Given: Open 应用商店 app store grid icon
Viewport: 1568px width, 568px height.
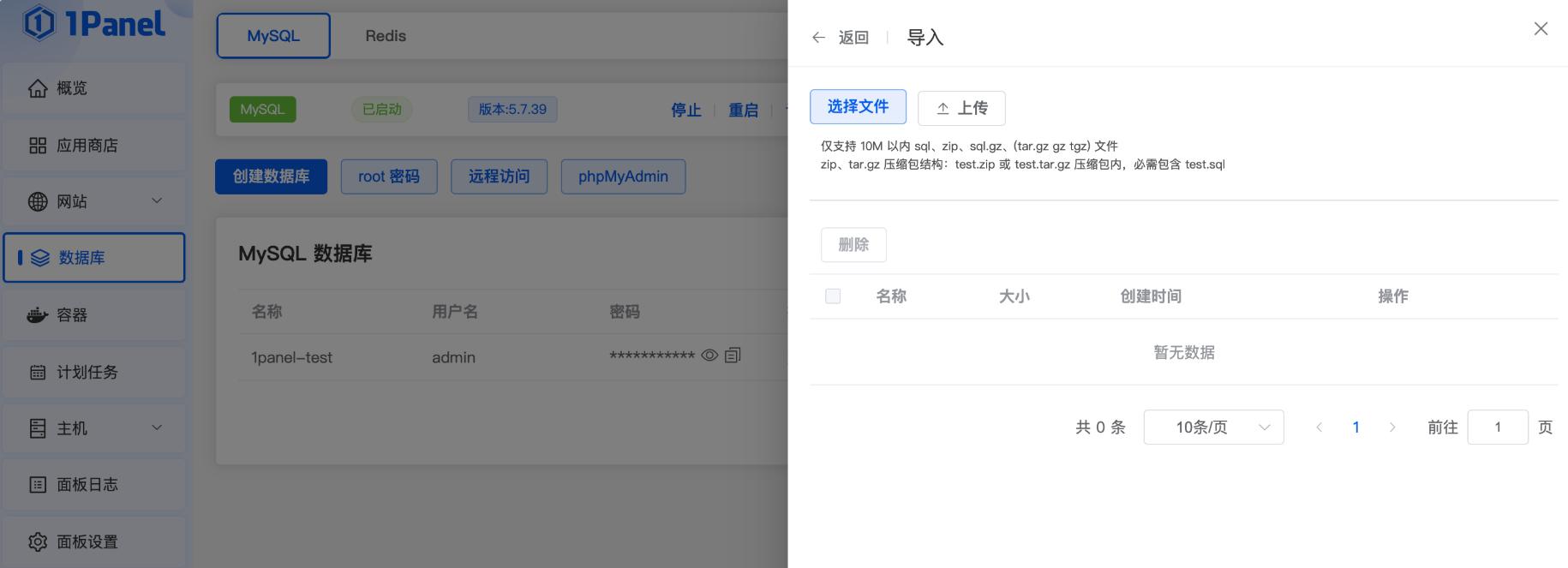Looking at the screenshot, I should (38, 146).
